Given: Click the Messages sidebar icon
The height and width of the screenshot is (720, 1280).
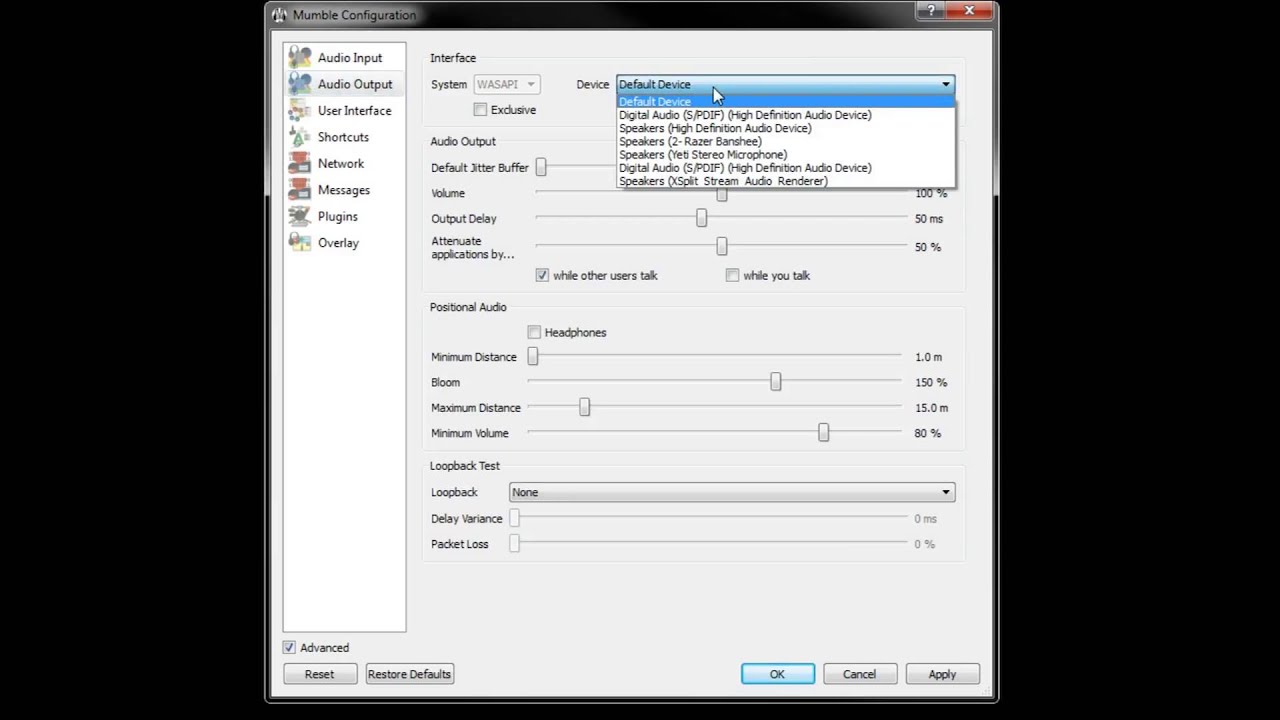Looking at the screenshot, I should point(299,190).
